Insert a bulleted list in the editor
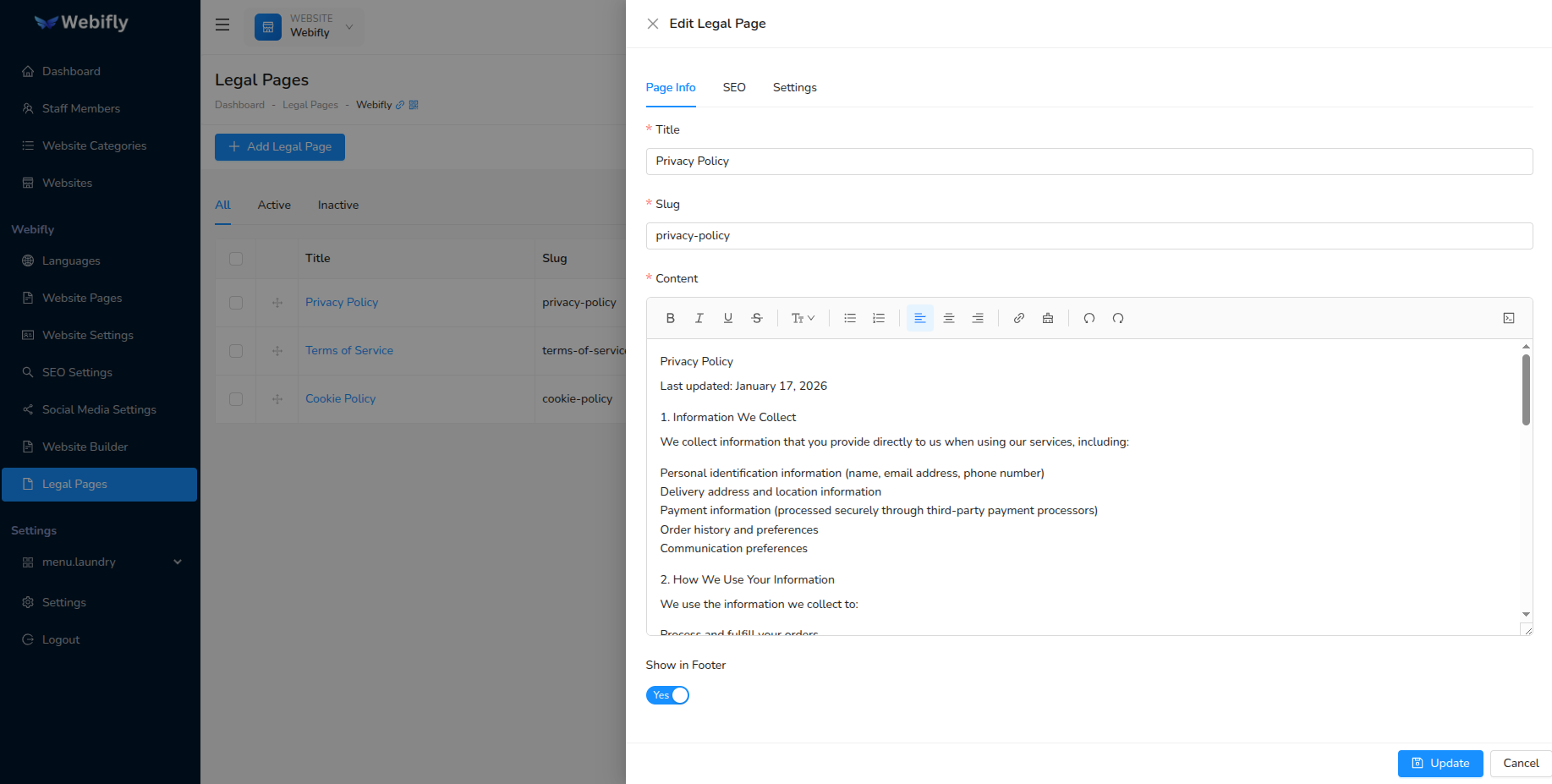This screenshot has width=1552, height=784. 850,318
